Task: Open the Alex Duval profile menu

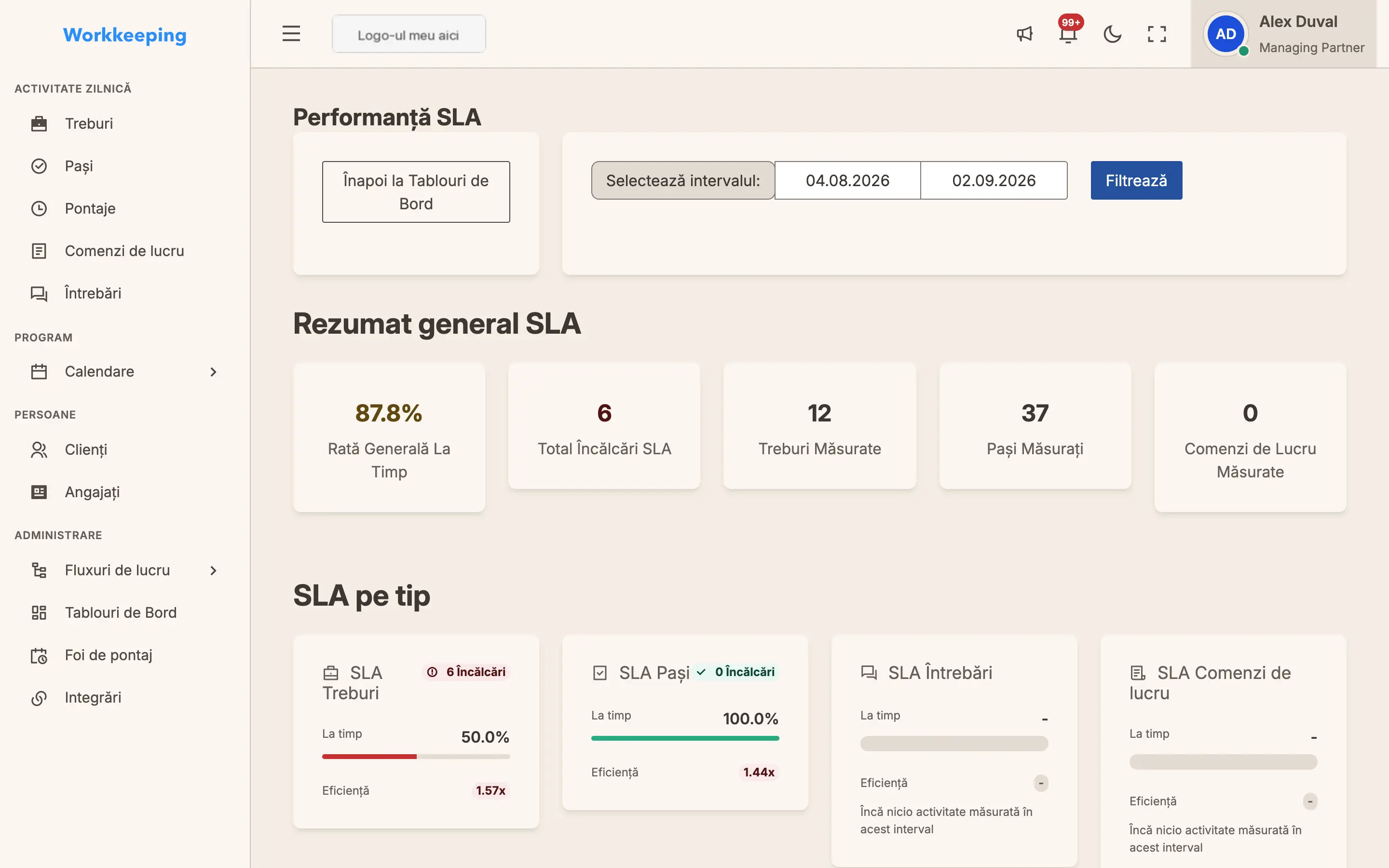Action: pyautogui.click(x=1283, y=34)
